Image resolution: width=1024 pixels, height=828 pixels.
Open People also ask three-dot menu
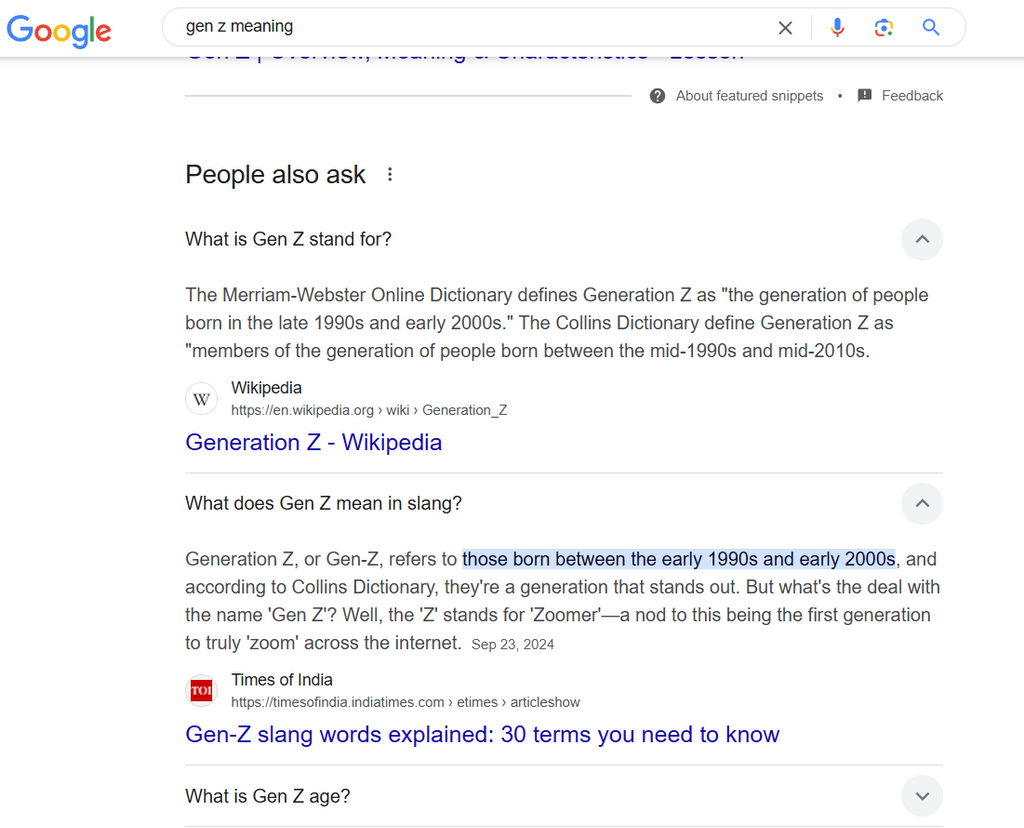(x=390, y=174)
